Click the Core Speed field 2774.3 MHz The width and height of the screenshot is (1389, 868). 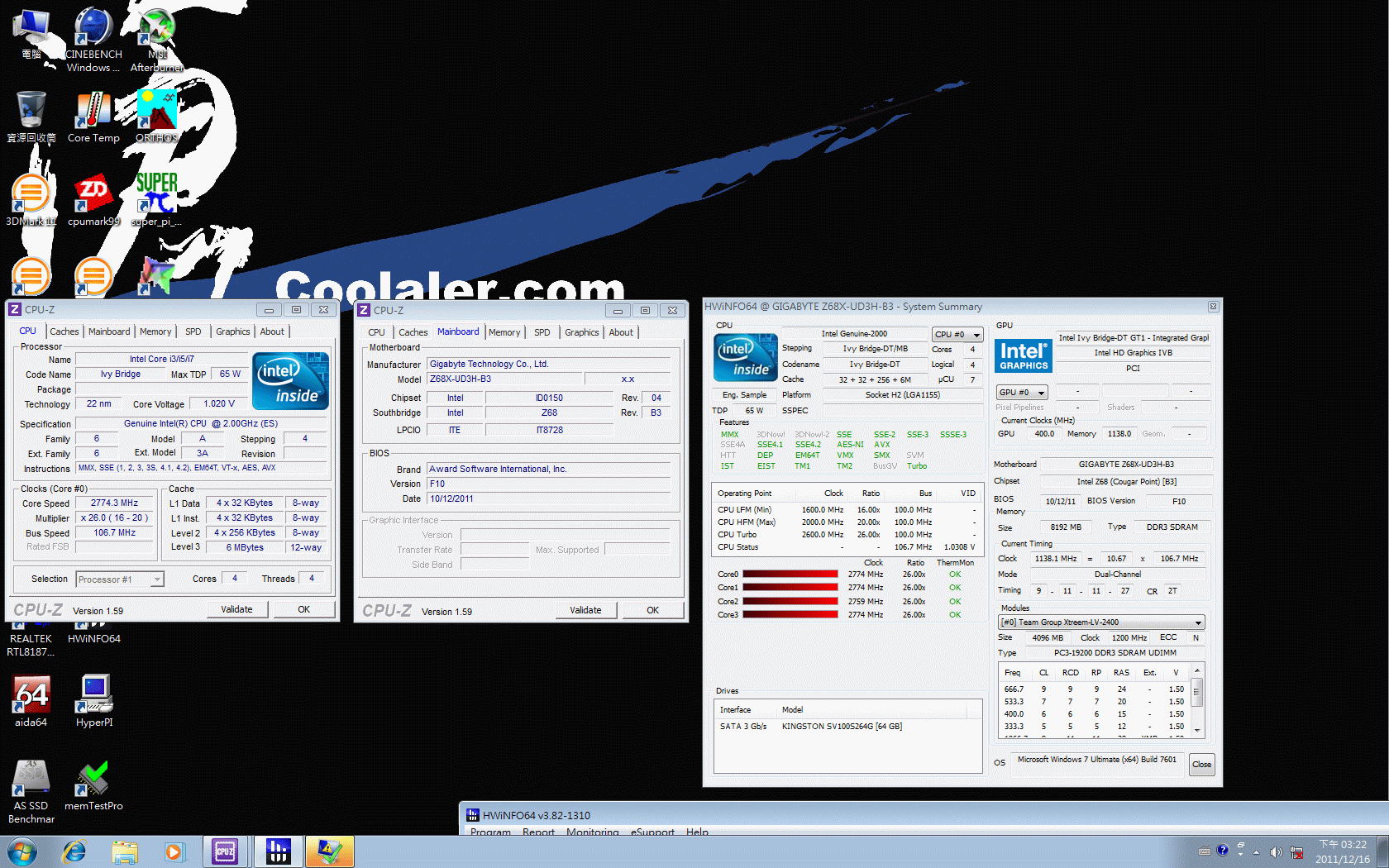pyautogui.click(x=115, y=503)
